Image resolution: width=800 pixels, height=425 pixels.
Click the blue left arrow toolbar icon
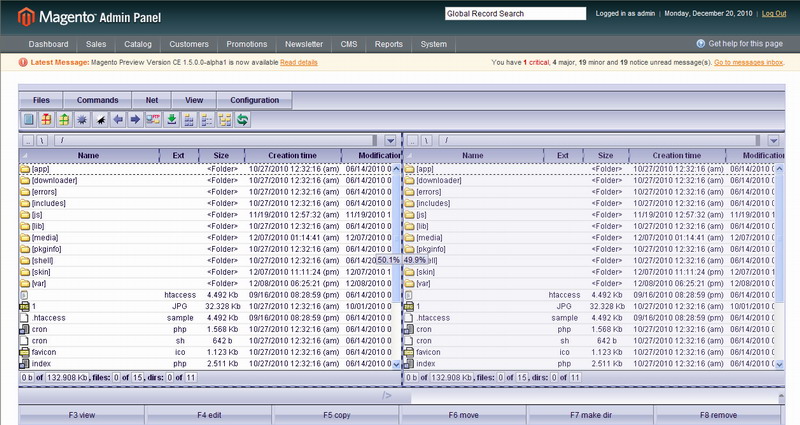pos(118,120)
